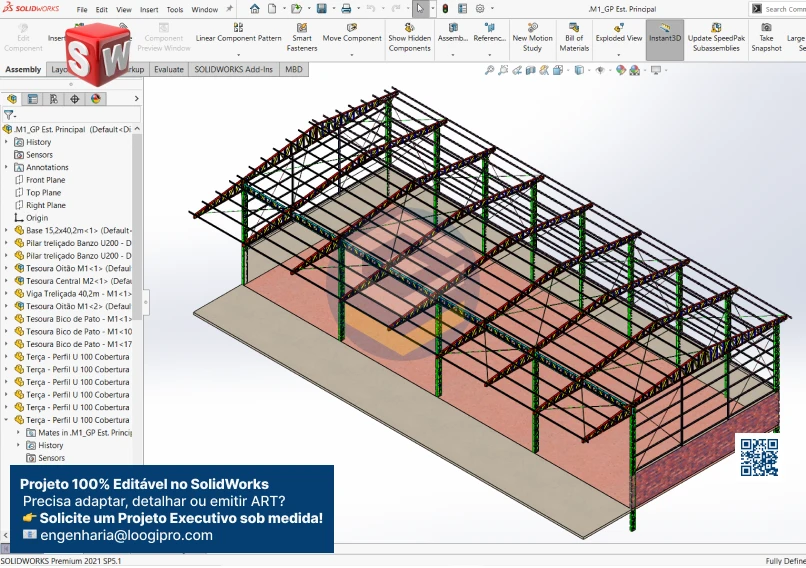
Task: Switch to the SOLIDWORKS Add-Ins tab
Action: coord(235,70)
